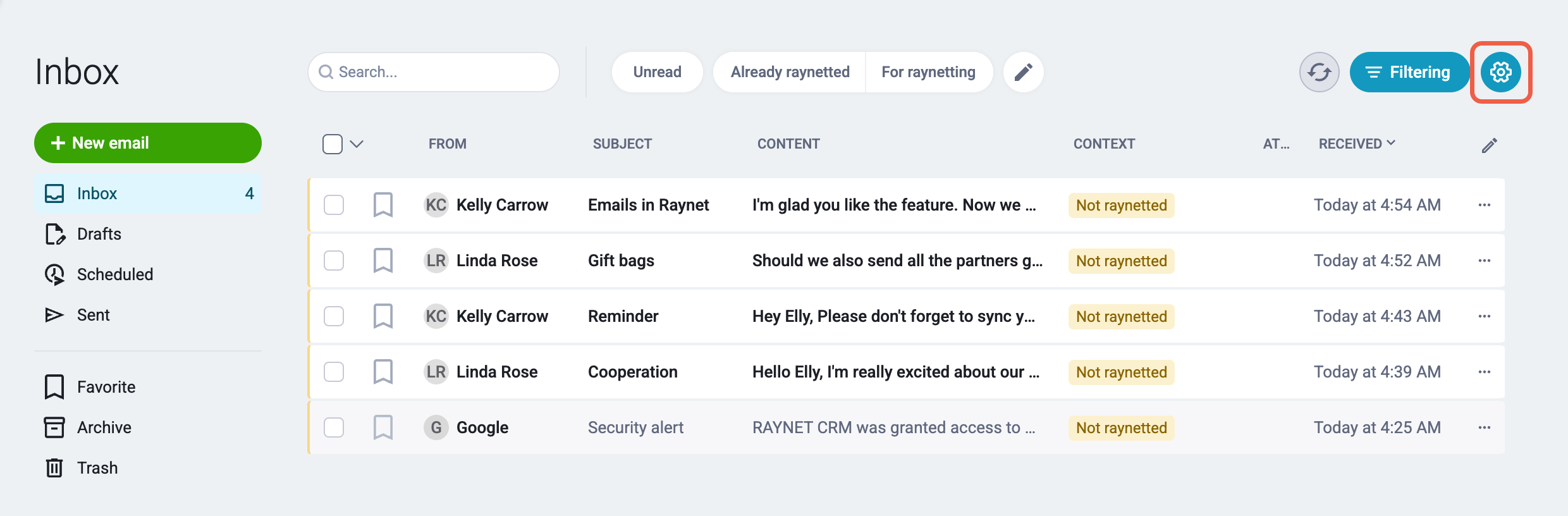
Task: Click the Today at 4:39 AM timestamp
Action: coord(1377,372)
